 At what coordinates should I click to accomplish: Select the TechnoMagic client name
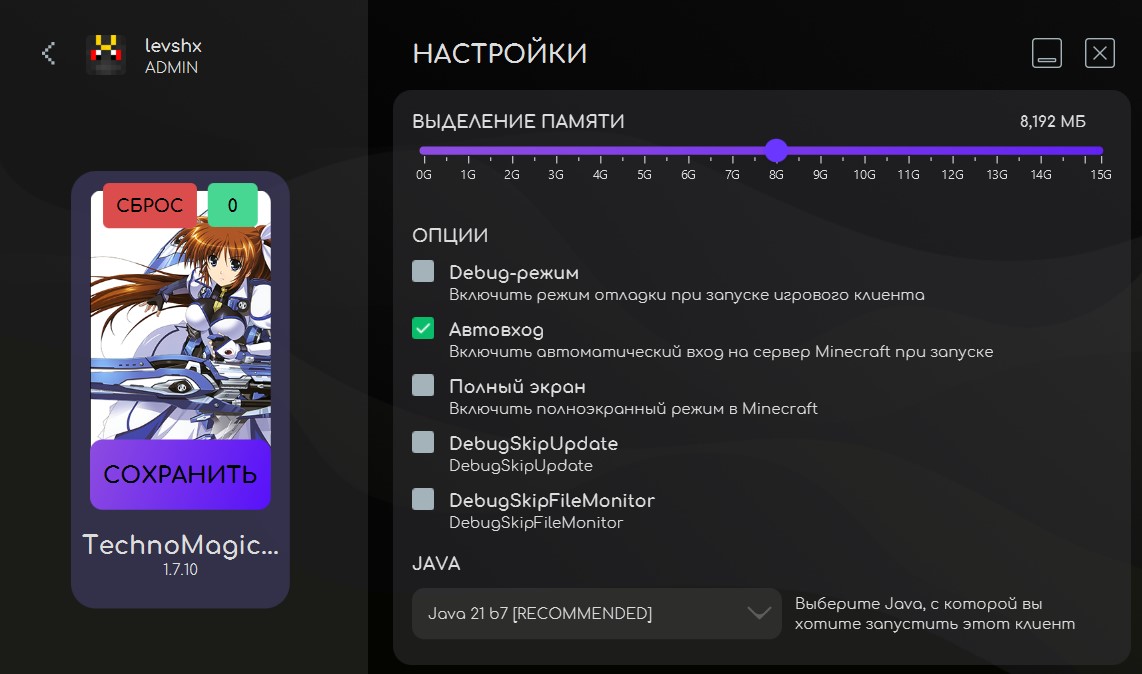pos(181,545)
